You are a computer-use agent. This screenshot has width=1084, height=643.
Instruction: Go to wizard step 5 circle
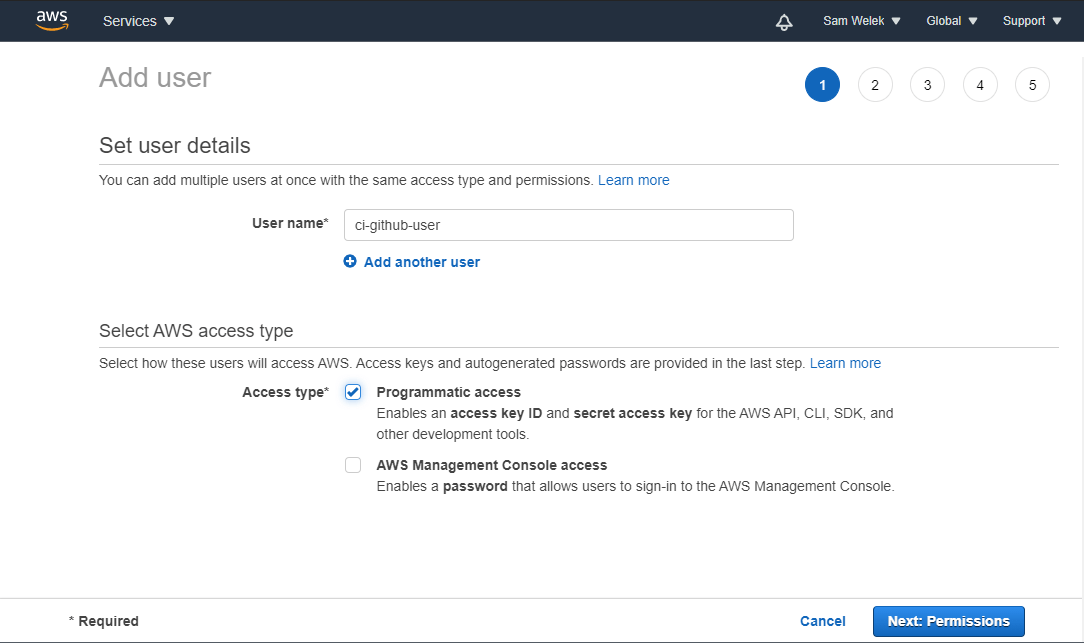1033,85
